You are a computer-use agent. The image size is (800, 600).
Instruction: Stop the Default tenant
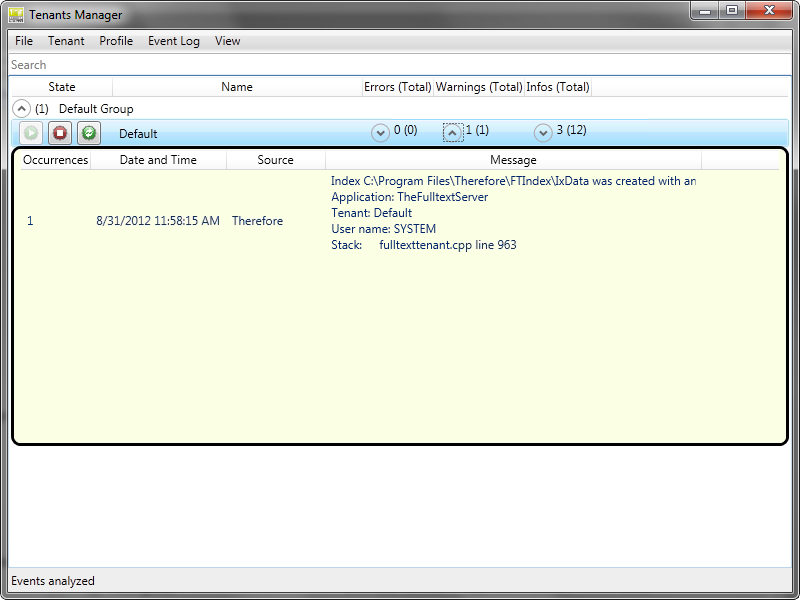coord(59,132)
